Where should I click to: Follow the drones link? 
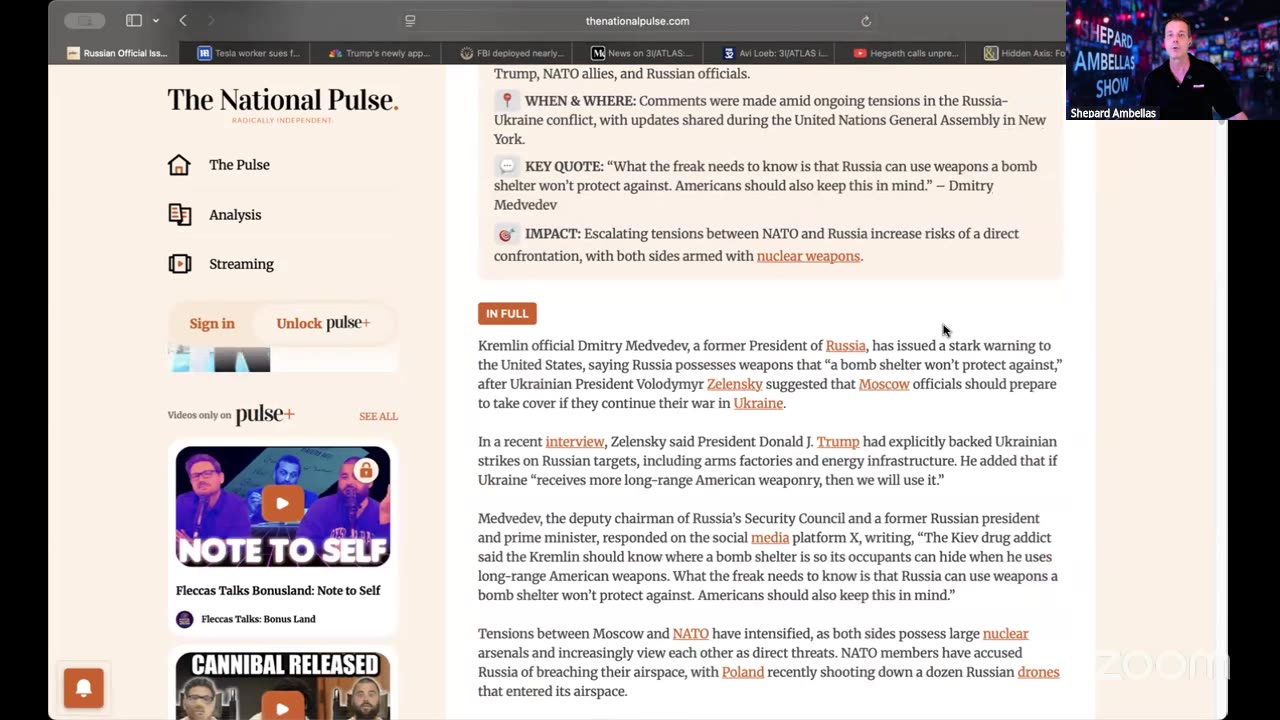click(1038, 672)
